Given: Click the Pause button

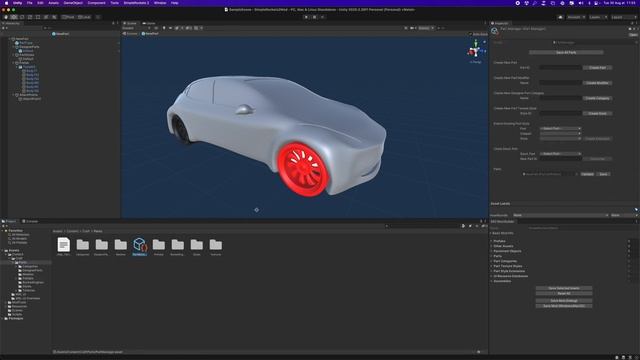Looking at the screenshot, I should pyautogui.click(x=314, y=17).
